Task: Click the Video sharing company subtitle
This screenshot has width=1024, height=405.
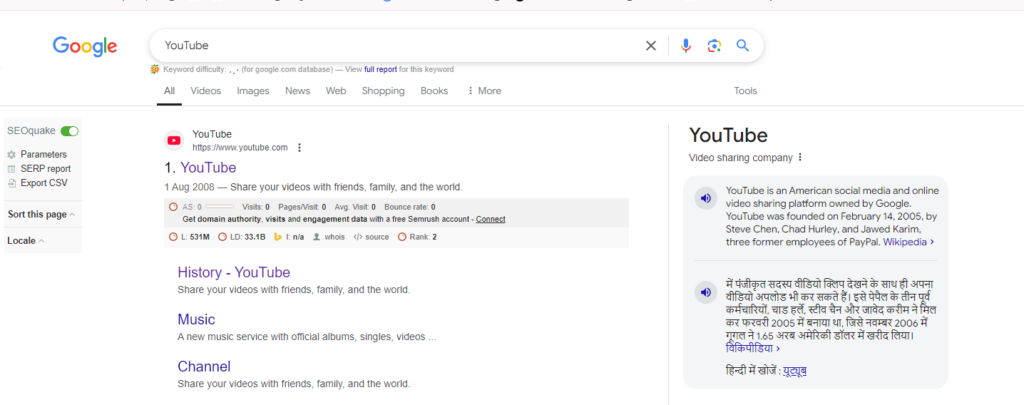Action: pyautogui.click(x=741, y=157)
